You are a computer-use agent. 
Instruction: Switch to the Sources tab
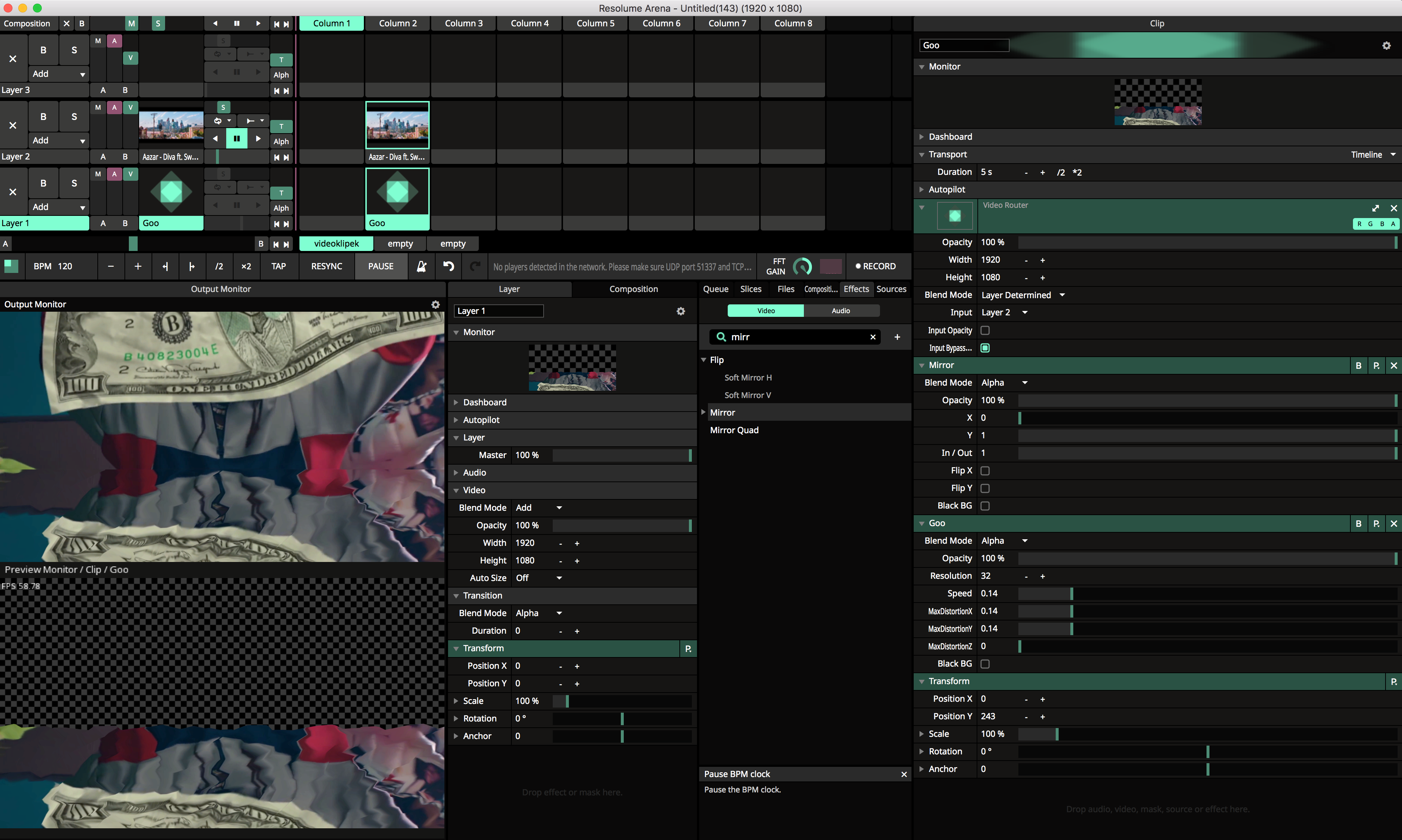[891, 289]
